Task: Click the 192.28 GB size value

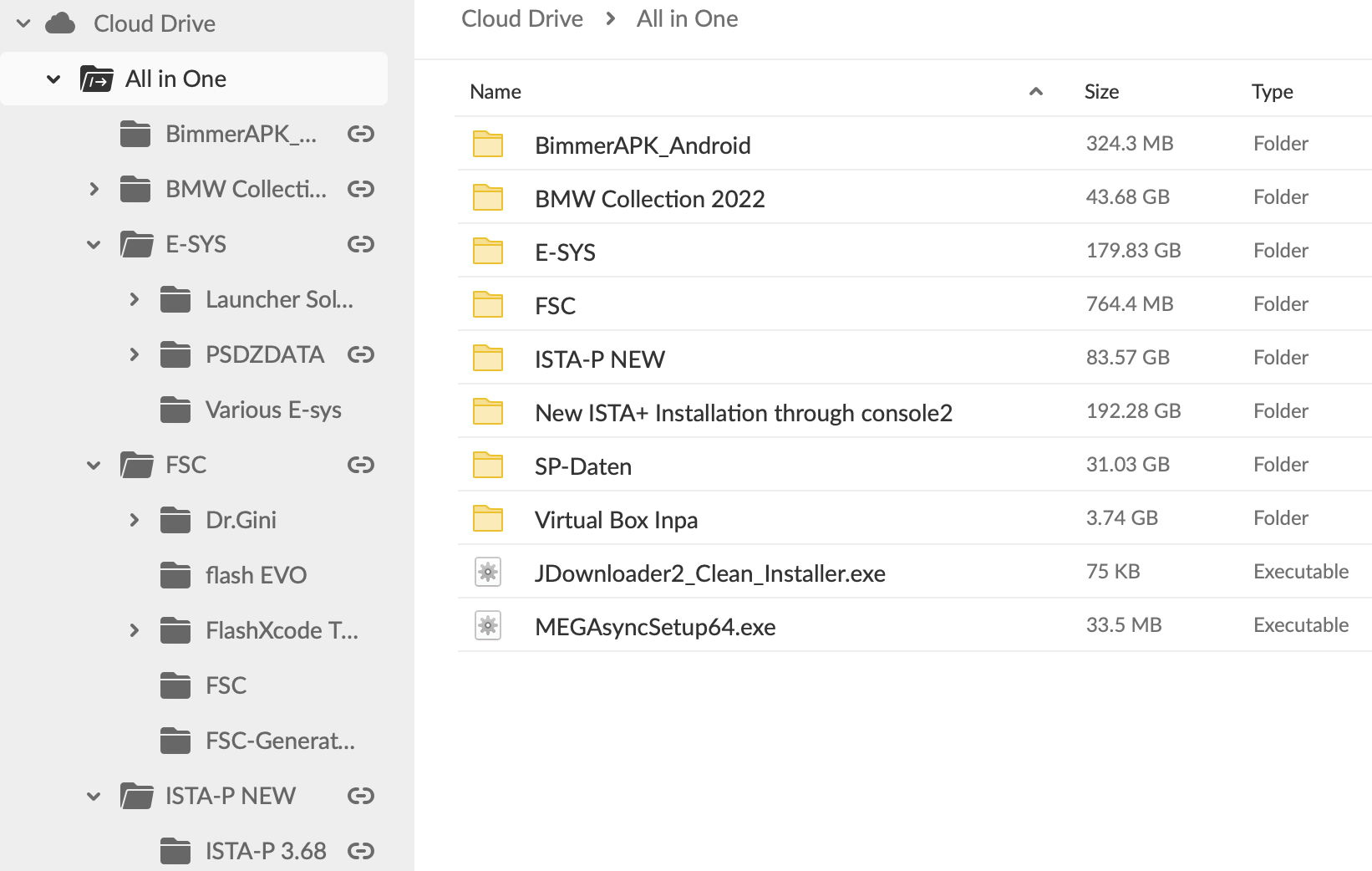Action: pos(1133,411)
